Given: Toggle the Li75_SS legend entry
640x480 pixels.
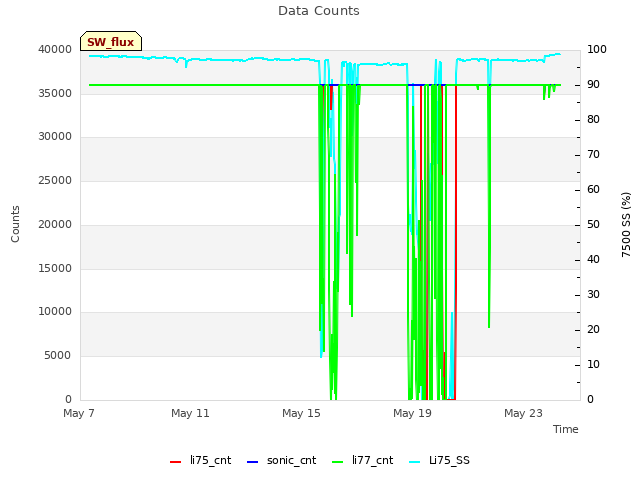Looking at the screenshot, I should tap(439, 460).
